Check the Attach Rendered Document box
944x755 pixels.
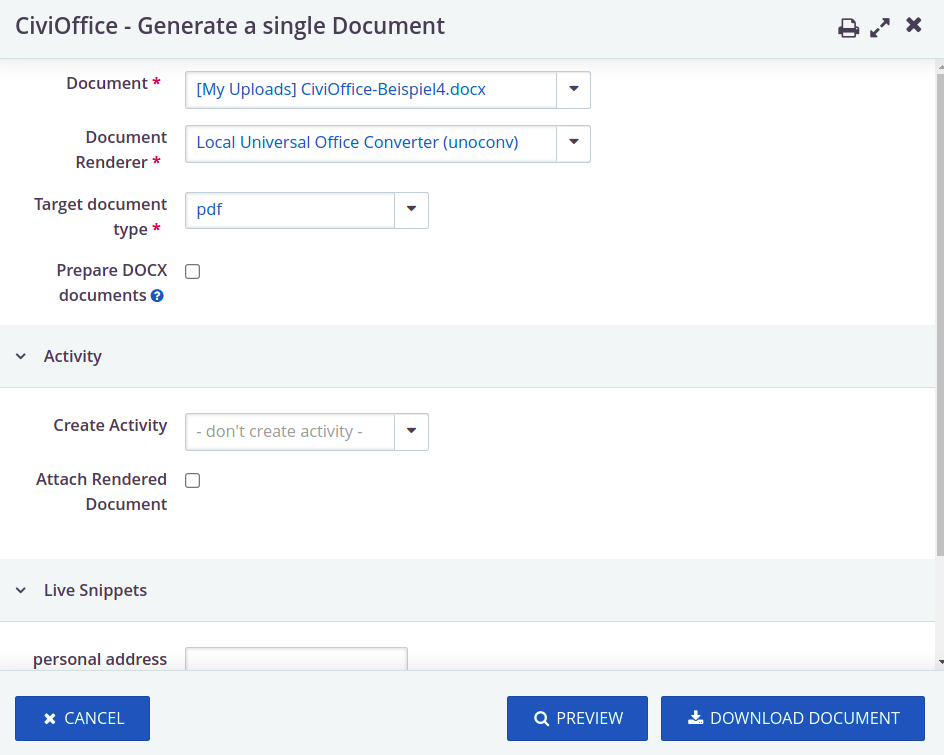click(x=193, y=480)
